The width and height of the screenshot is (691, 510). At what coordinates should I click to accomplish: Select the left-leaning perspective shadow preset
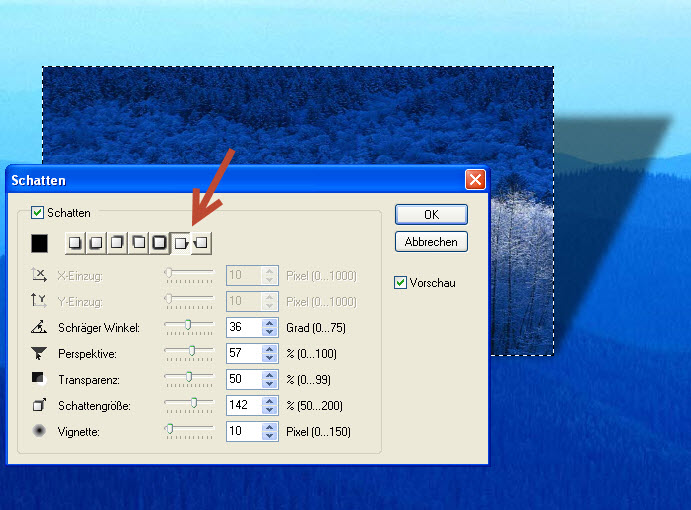tap(201, 243)
